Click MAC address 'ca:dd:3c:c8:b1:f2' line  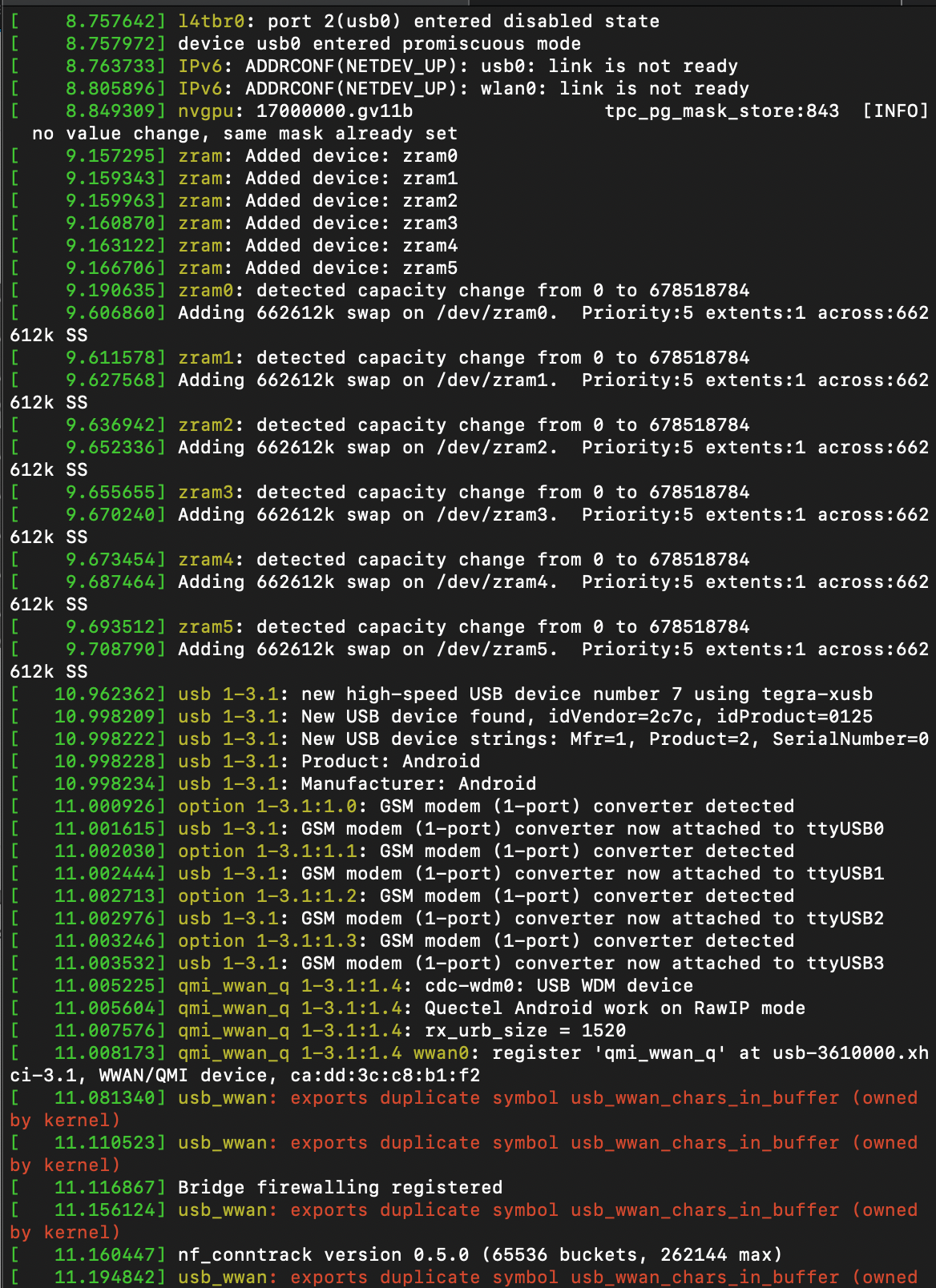pos(245,1075)
